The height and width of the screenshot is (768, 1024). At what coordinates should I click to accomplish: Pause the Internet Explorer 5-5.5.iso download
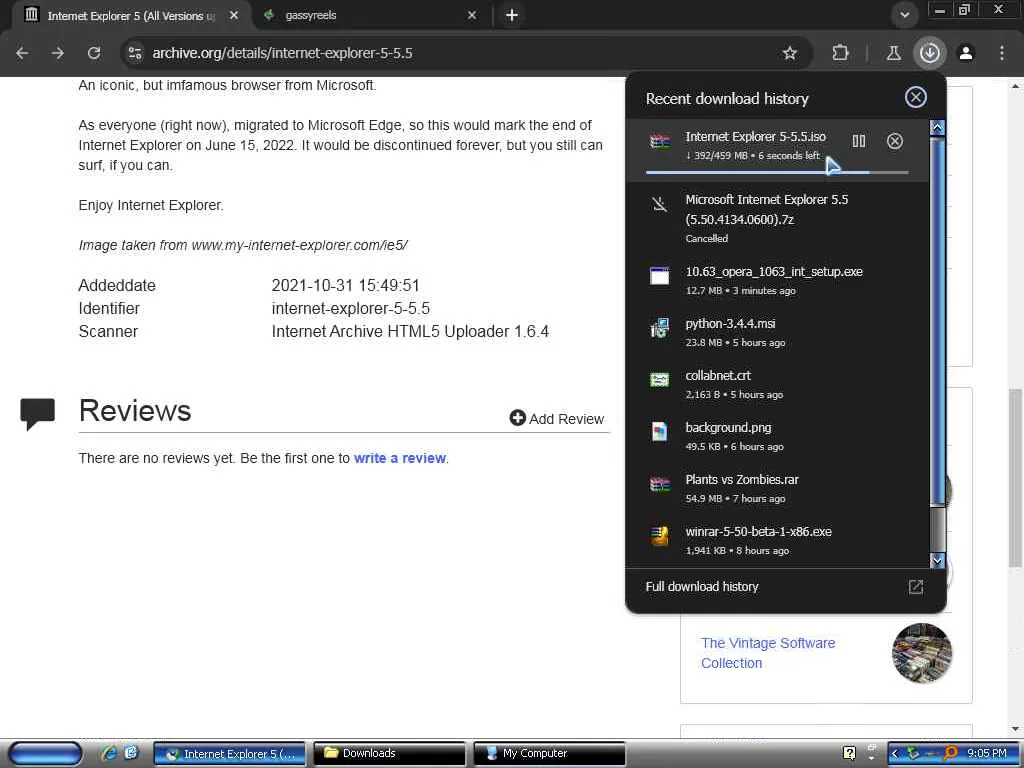coord(859,140)
